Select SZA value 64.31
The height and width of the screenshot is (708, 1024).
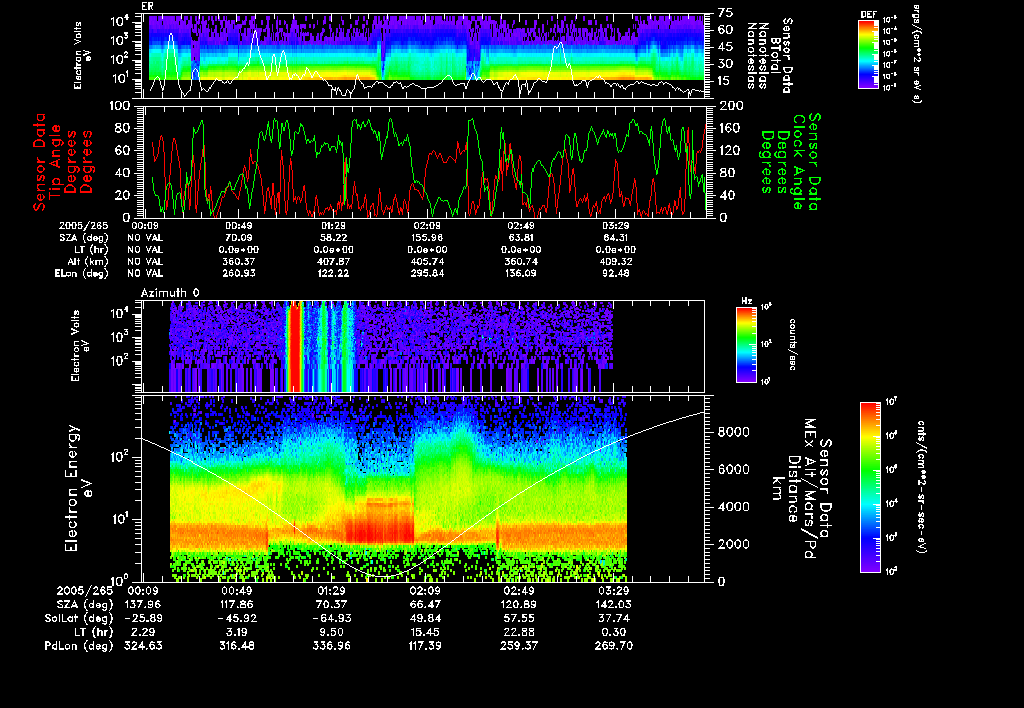(615, 238)
